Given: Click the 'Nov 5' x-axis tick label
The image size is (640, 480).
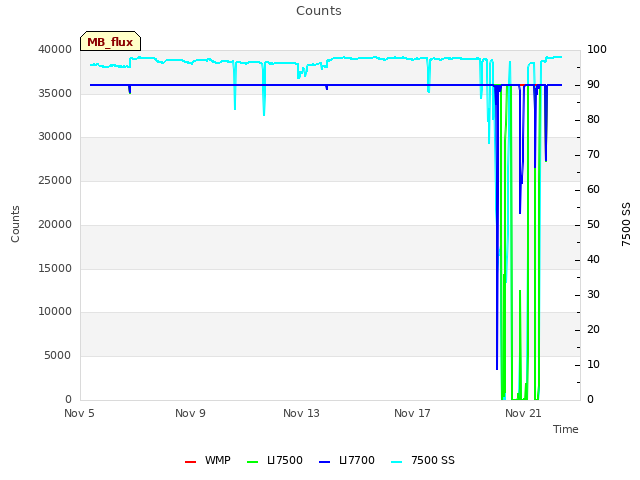Looking at the screenshot, I should pos(79,413).
